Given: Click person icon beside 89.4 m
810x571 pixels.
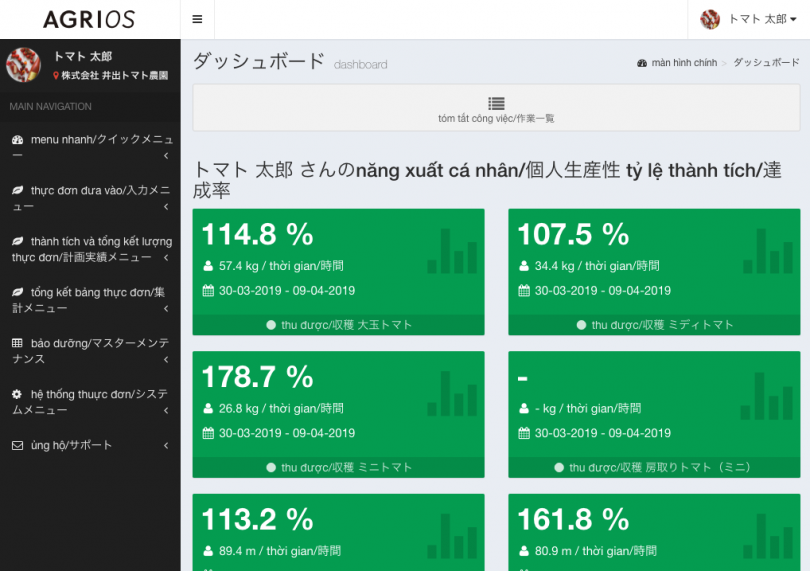Looking at the screenshot, I should [x=208, y=551].
